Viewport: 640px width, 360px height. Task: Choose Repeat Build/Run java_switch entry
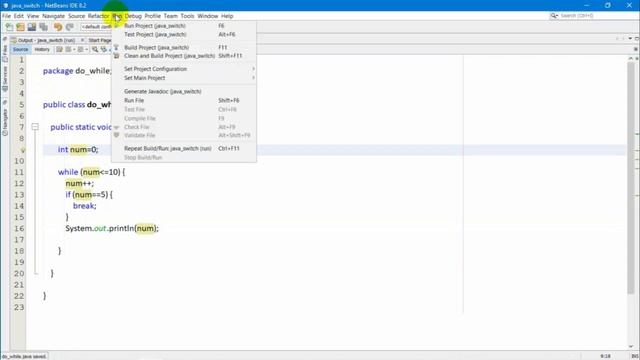pyautogui.click(x=184, y=149)
